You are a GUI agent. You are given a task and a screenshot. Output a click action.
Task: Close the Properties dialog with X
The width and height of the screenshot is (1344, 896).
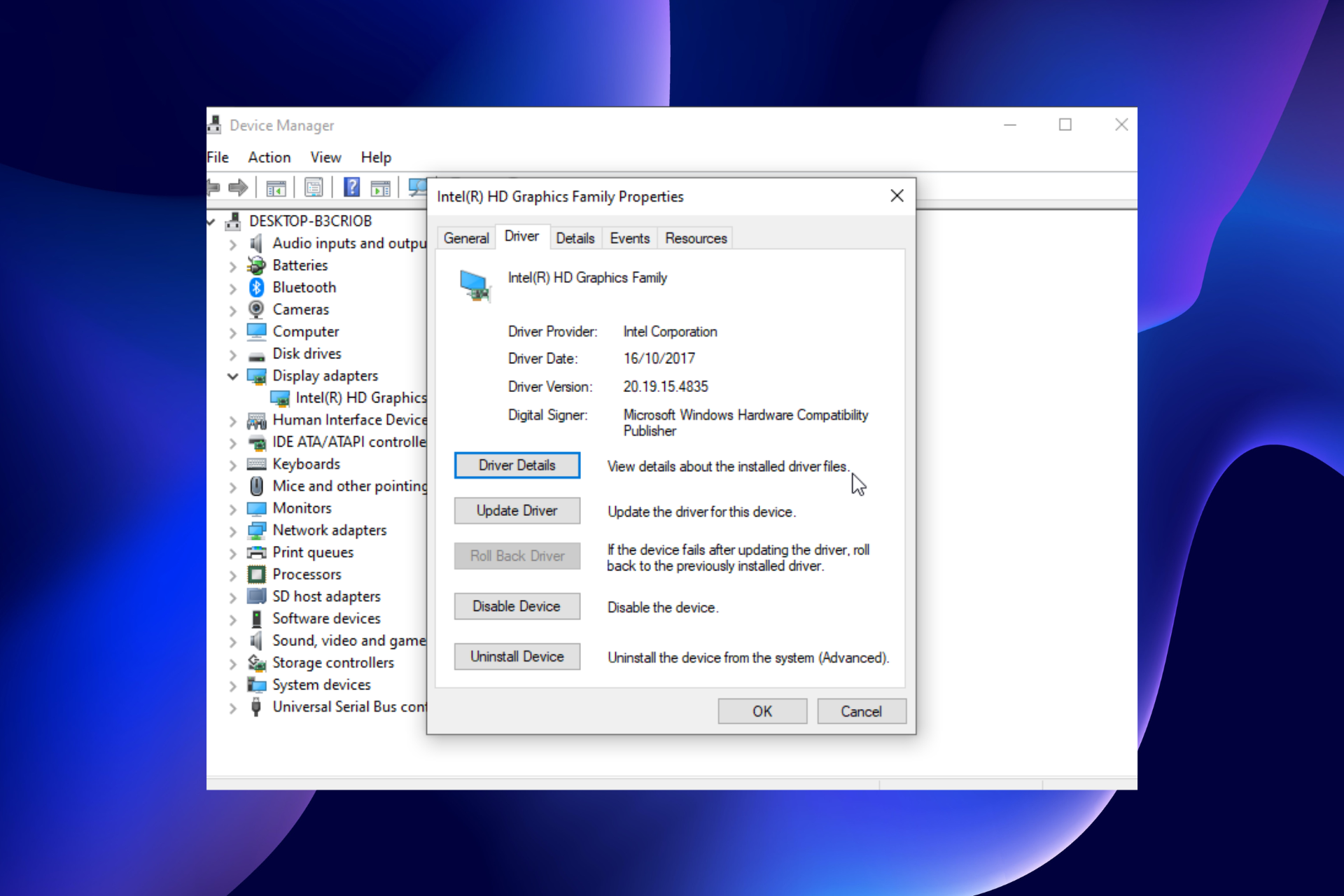point(897,196)
